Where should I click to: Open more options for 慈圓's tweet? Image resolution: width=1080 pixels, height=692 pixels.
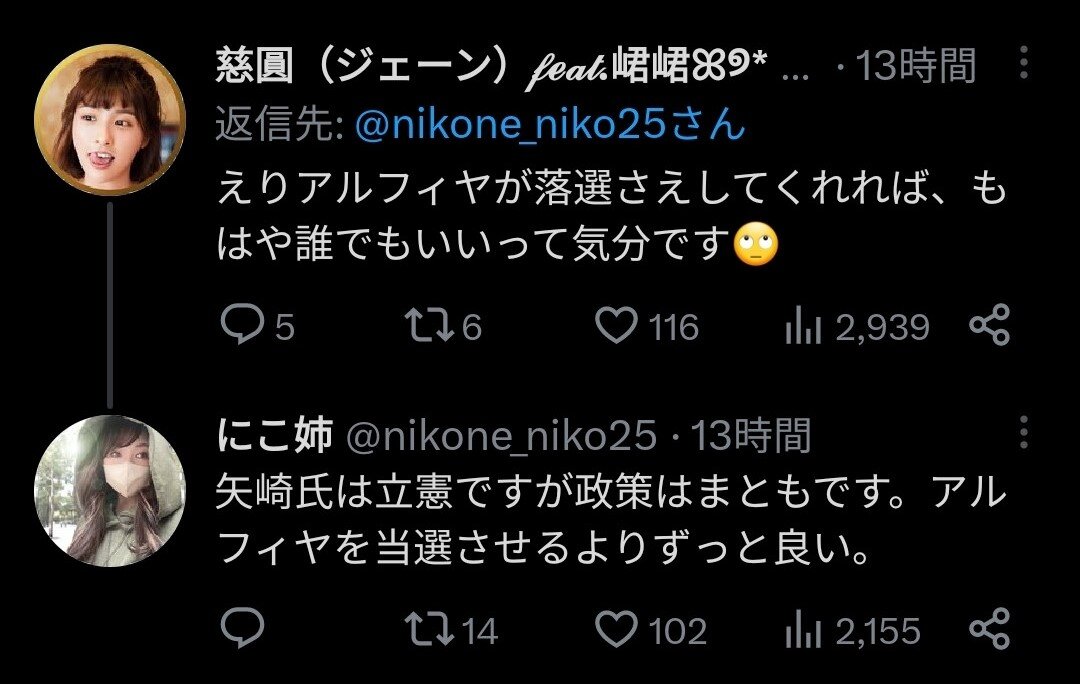[x=1024, y=63]
